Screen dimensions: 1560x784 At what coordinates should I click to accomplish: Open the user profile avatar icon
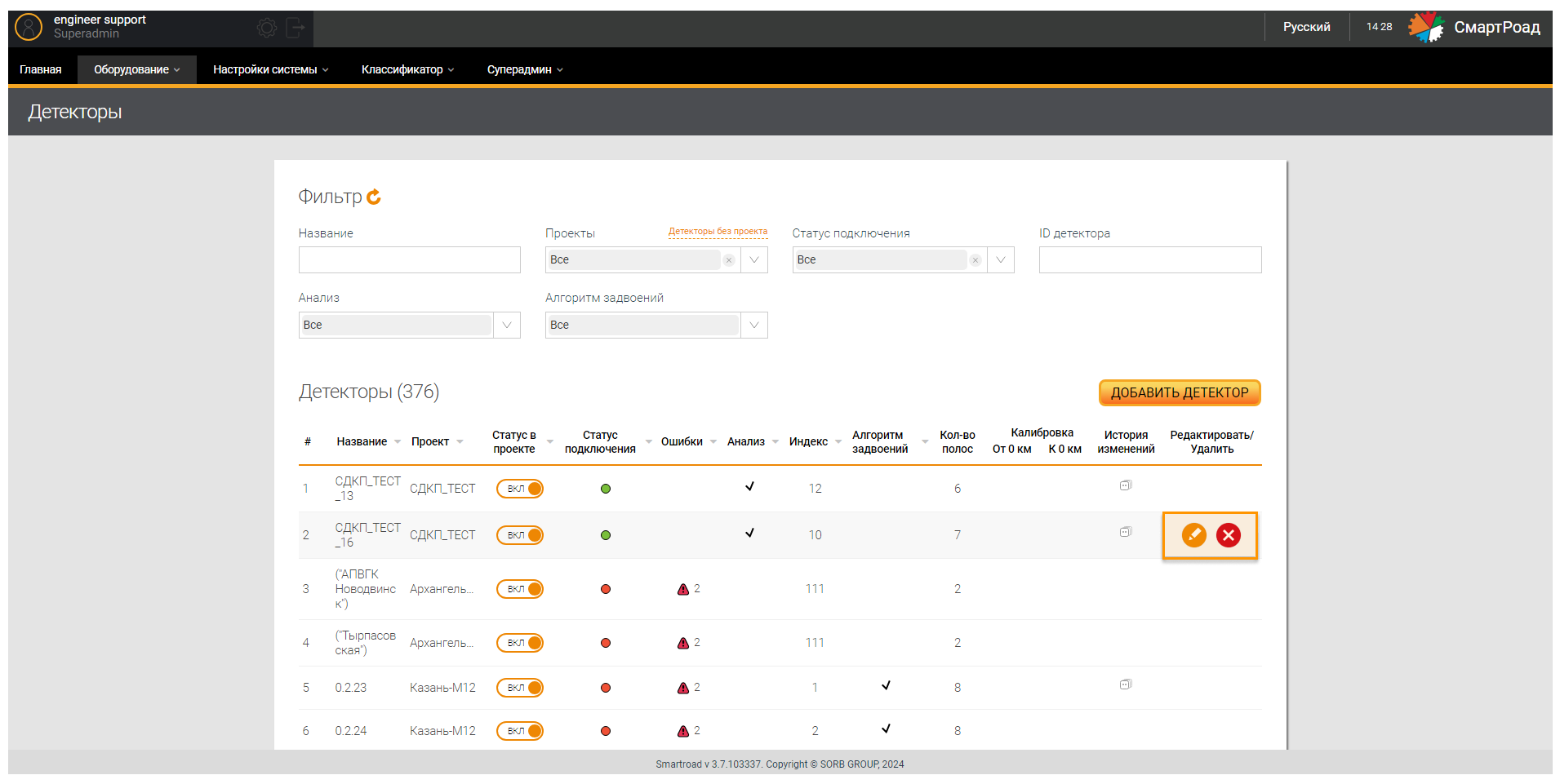[29, 27]
